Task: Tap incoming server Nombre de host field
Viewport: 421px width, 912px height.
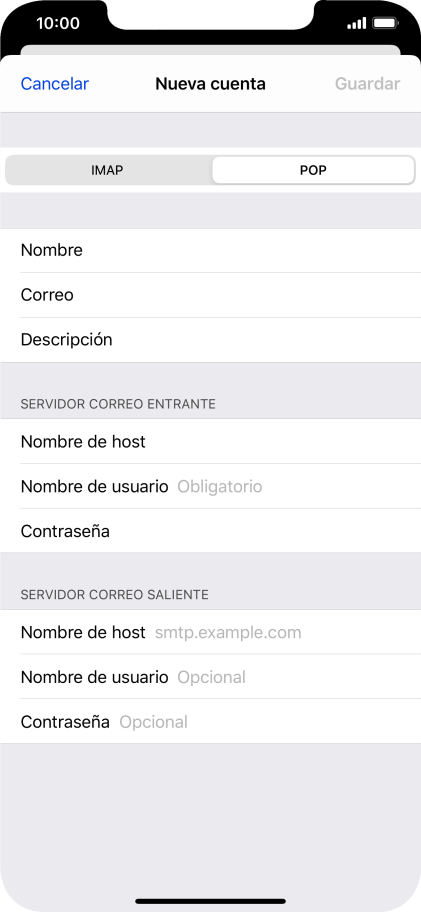Action: [210, 441]
